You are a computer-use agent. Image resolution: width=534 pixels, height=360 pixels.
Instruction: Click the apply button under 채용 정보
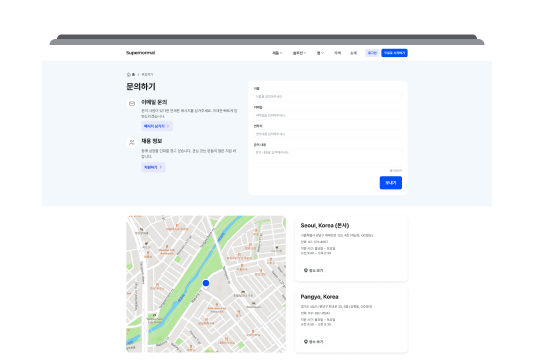pos(153,167)
